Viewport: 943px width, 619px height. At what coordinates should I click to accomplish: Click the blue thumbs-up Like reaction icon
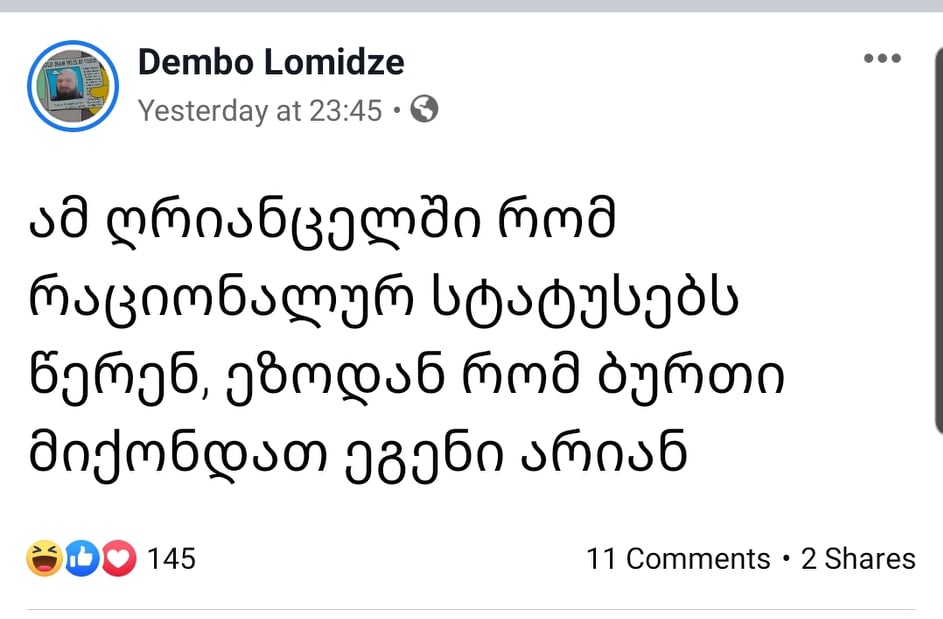point(82,559)
